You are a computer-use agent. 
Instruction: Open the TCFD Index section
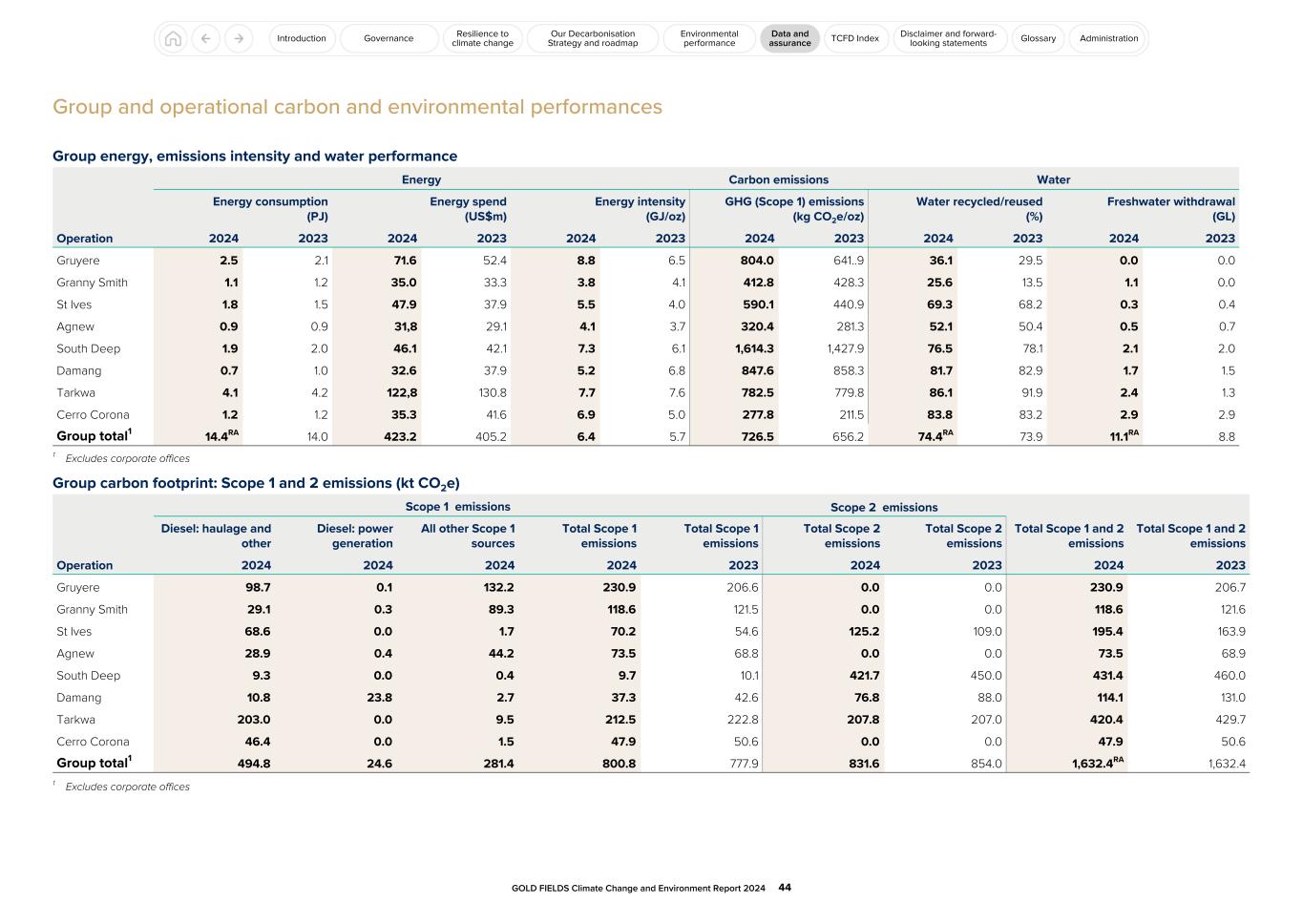pos(855,38)
